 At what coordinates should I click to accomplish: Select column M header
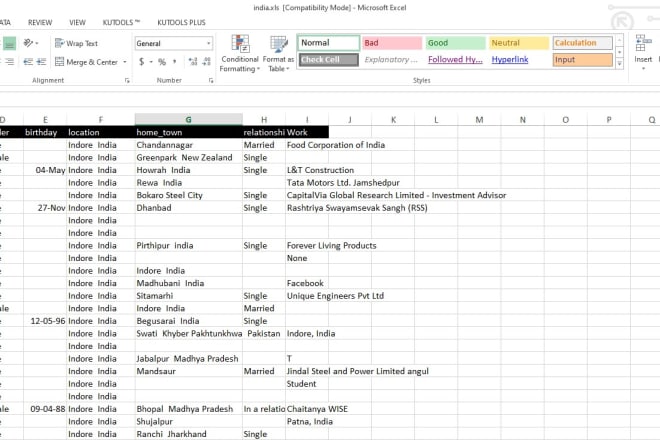pyautogui.click(x=479, y=120)
